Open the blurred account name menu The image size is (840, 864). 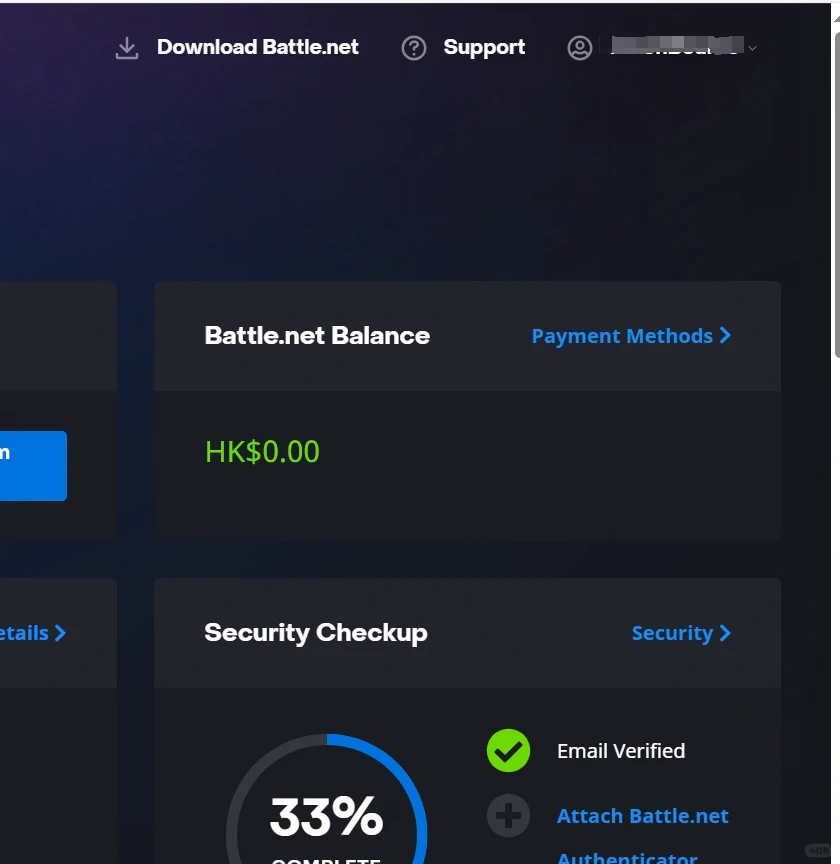pyautogui.click(x=677, y=46)
